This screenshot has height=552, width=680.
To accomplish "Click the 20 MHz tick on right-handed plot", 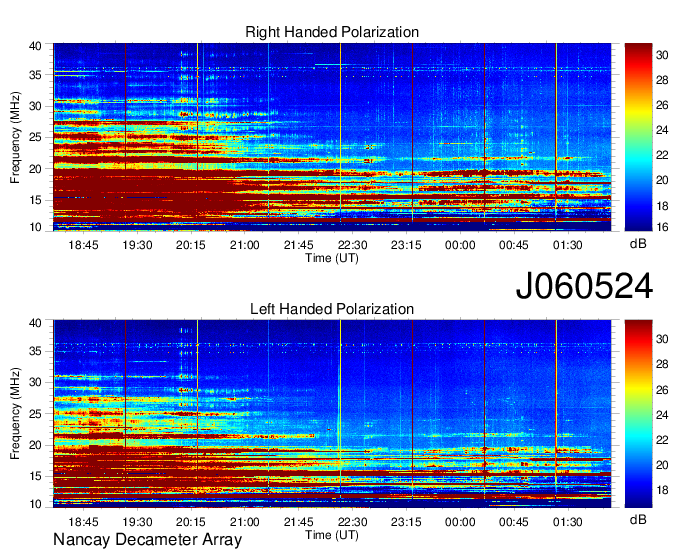I will [35, 169].
